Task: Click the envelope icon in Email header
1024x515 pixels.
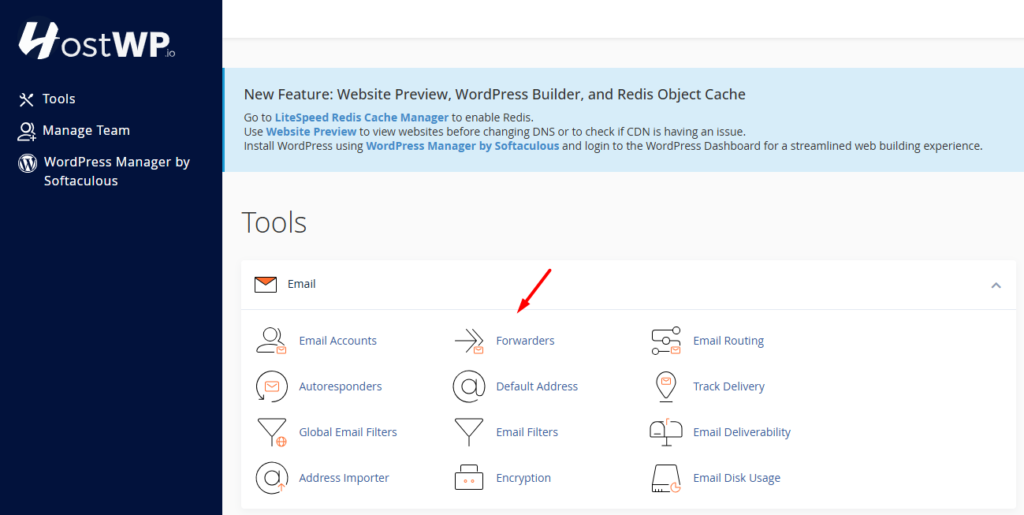Action: click(266, 285)
